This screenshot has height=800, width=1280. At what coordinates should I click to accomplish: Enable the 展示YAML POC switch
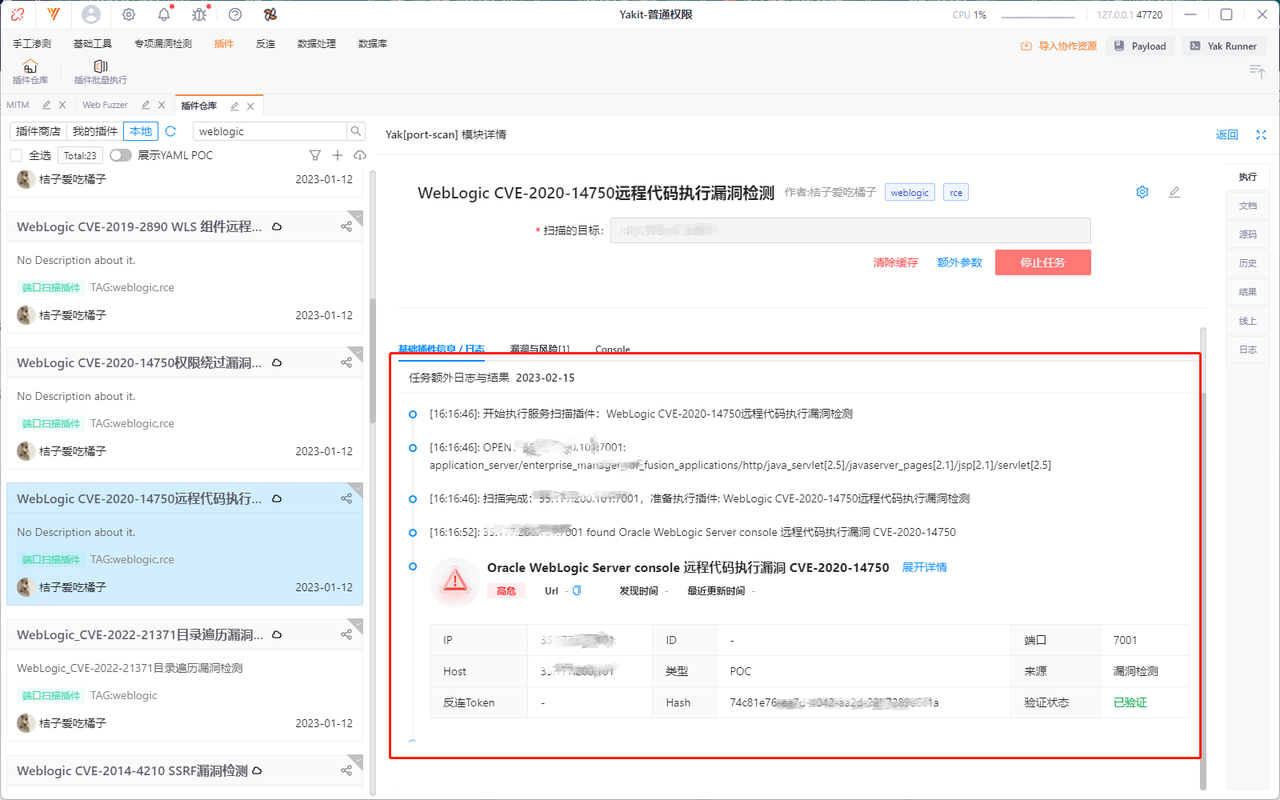coord(121,155)
